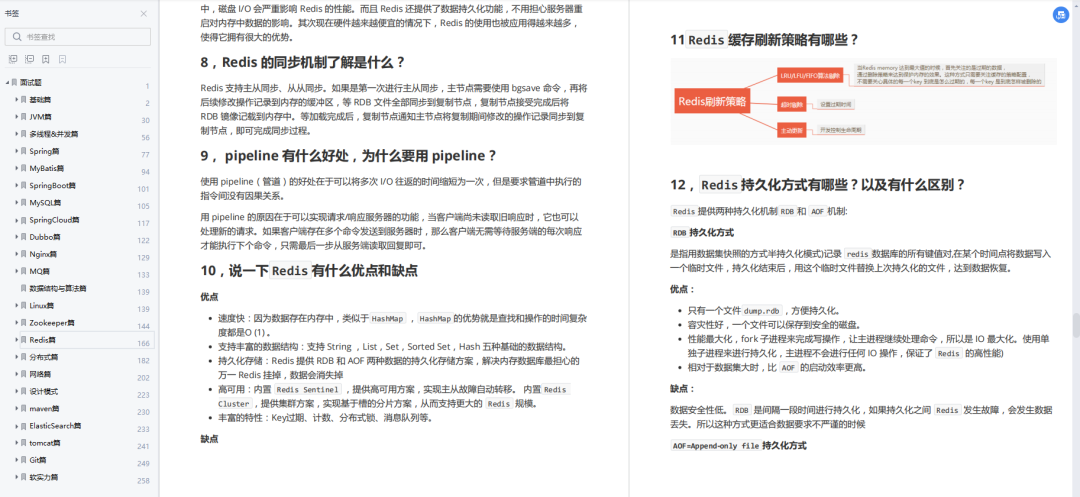
Task: Close the 书签 bookmarks panel
Action: coord(143,14)
